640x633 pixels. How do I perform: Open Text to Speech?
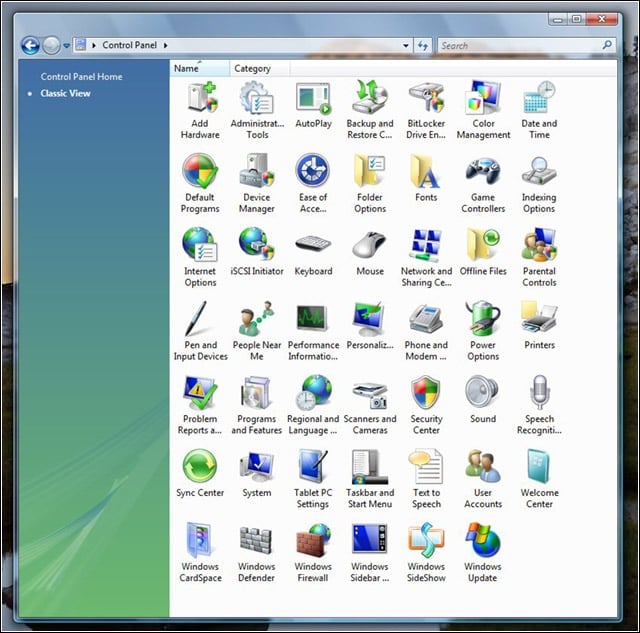pyautogui.click(x=426, y=479)
